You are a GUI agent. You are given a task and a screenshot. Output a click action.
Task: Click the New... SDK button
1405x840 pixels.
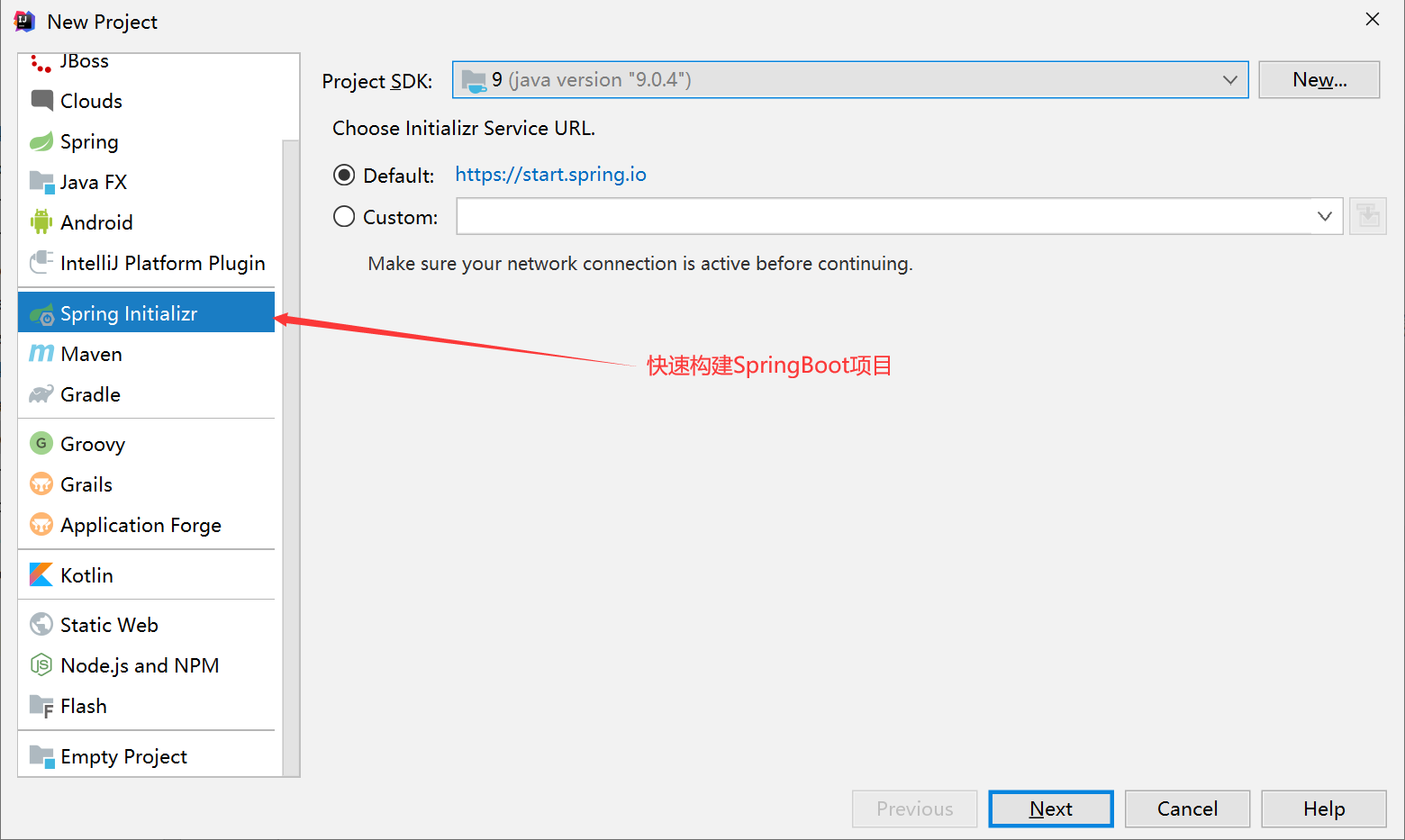pos(1319,79)
